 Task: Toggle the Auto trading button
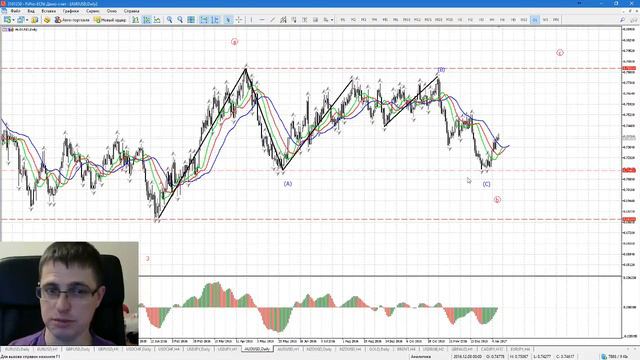tap(72, 20)
